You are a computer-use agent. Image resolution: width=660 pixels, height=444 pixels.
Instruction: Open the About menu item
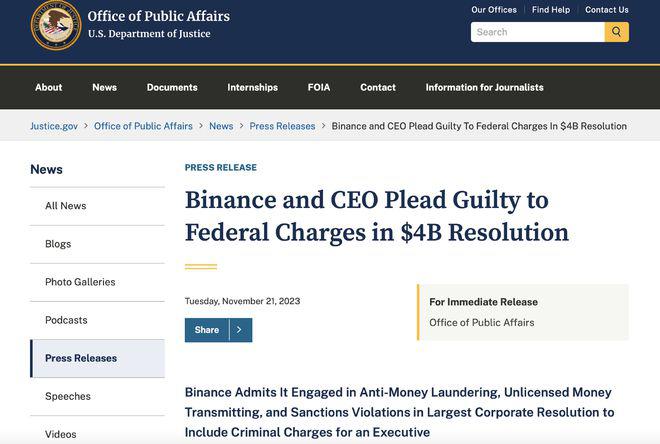(x=49, y=87)
